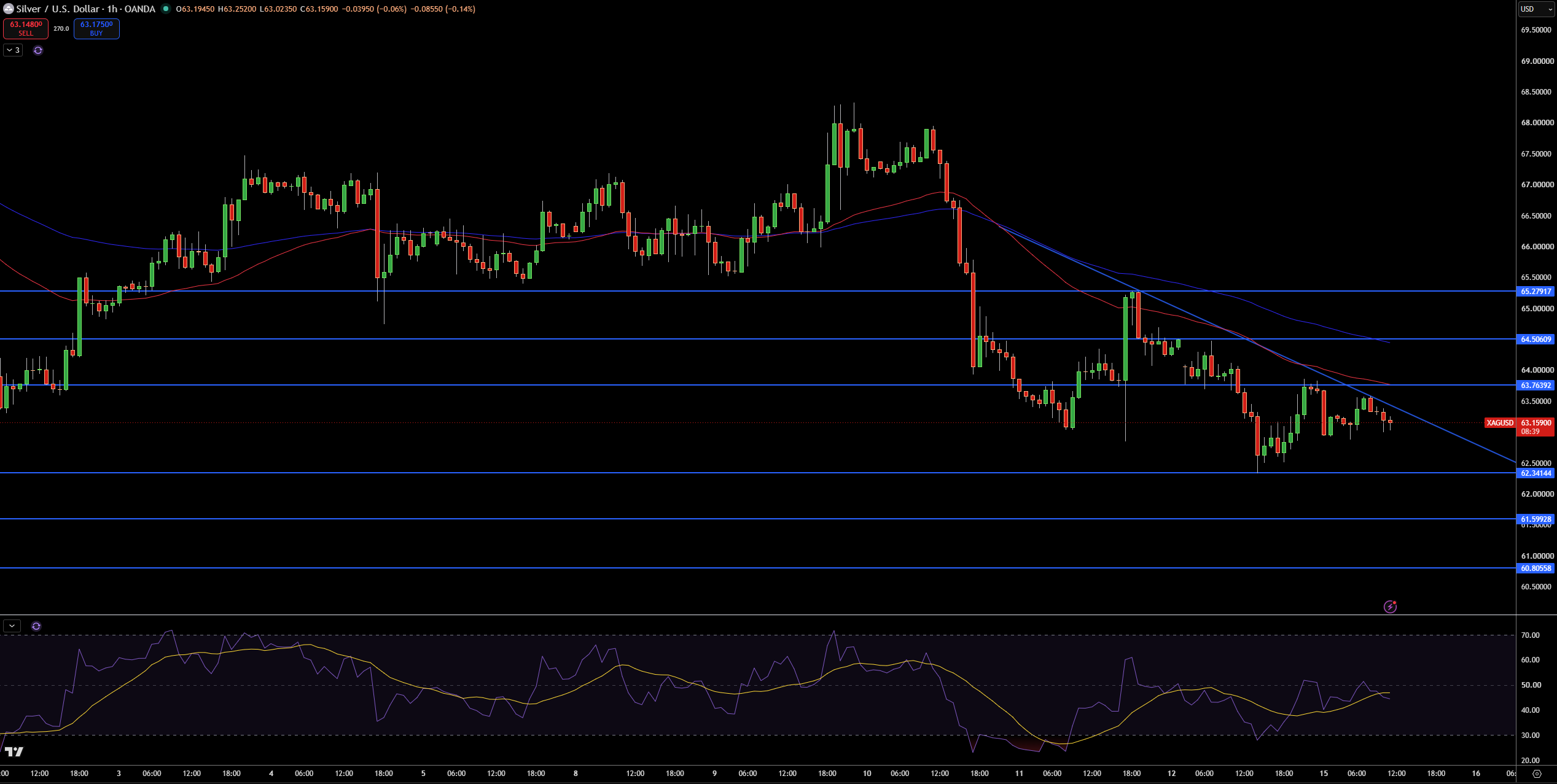Click the high value H63.25200
1557x784 pixels.
pyautogui.click(x=237, y=9)
